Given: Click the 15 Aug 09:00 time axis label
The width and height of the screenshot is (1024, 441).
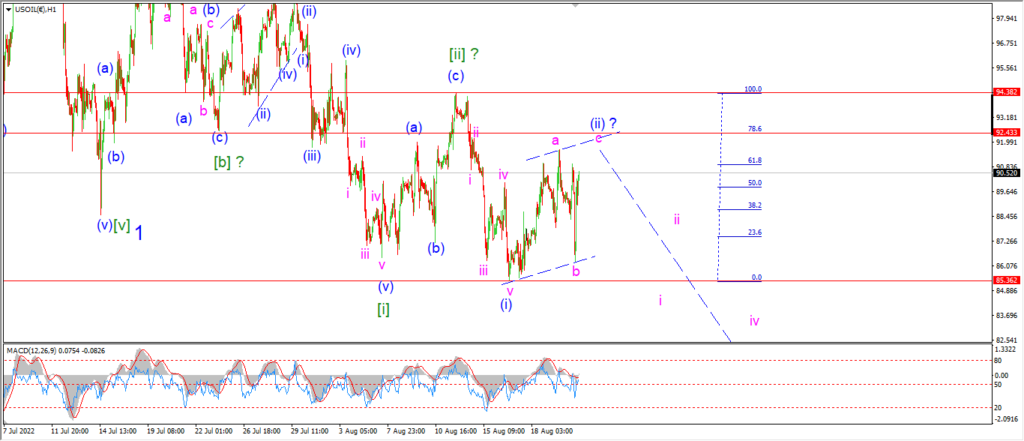Looking at the screenshot, I should click(x=502, y=431).
